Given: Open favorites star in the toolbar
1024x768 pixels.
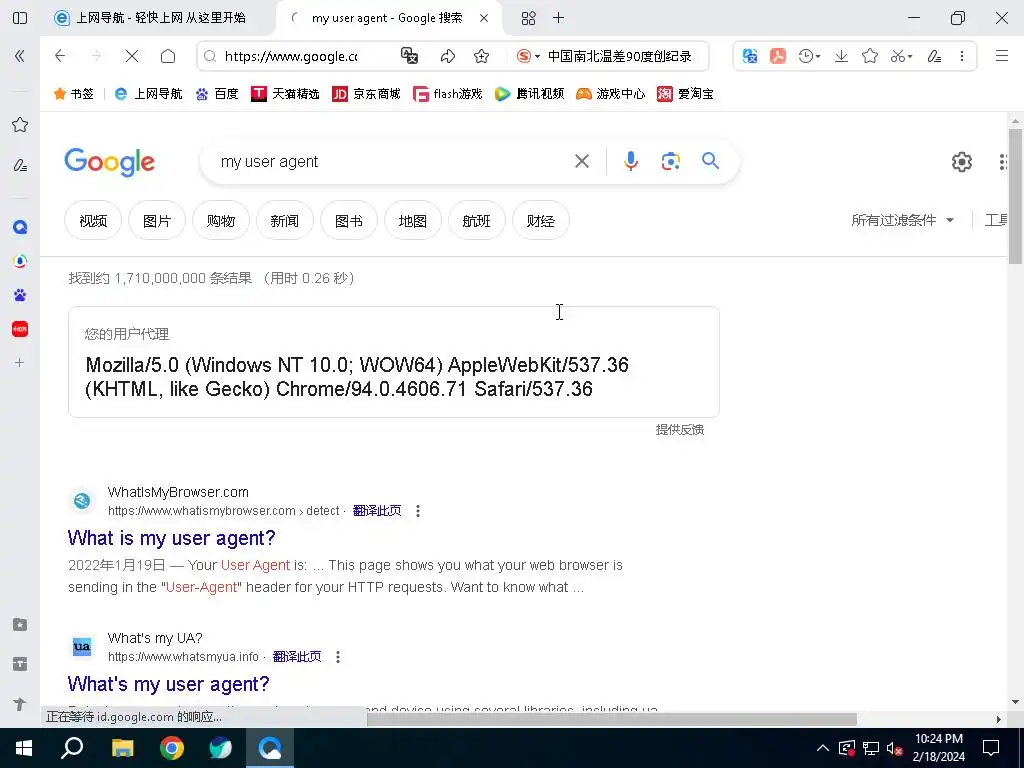Looking at the screenshot, I should pos(870,56).
